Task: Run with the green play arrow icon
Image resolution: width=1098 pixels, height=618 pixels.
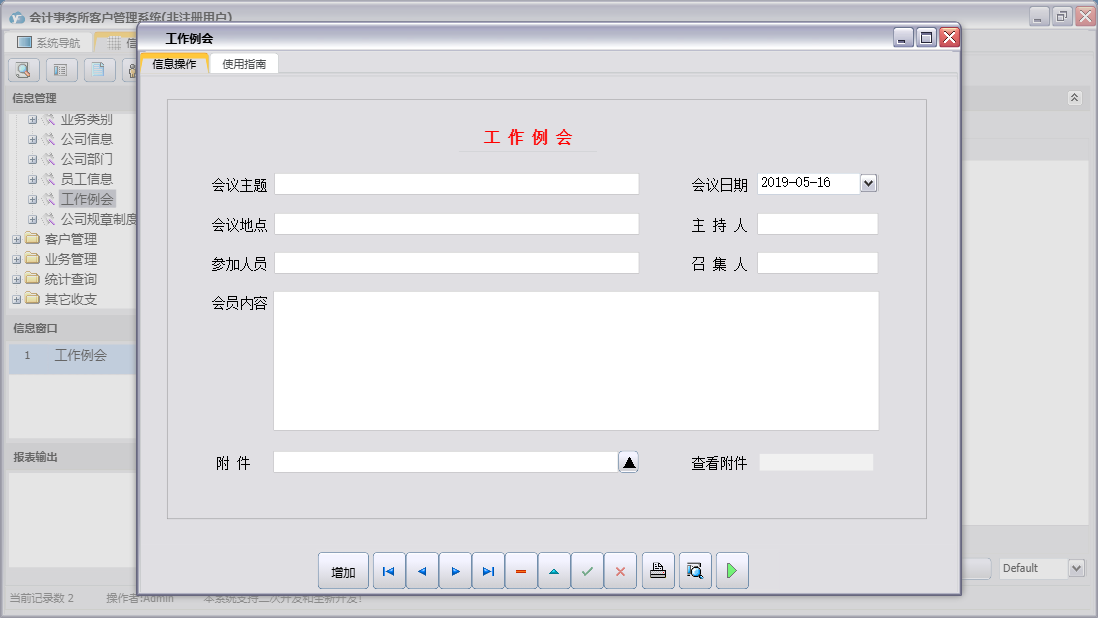Action: 731,570
